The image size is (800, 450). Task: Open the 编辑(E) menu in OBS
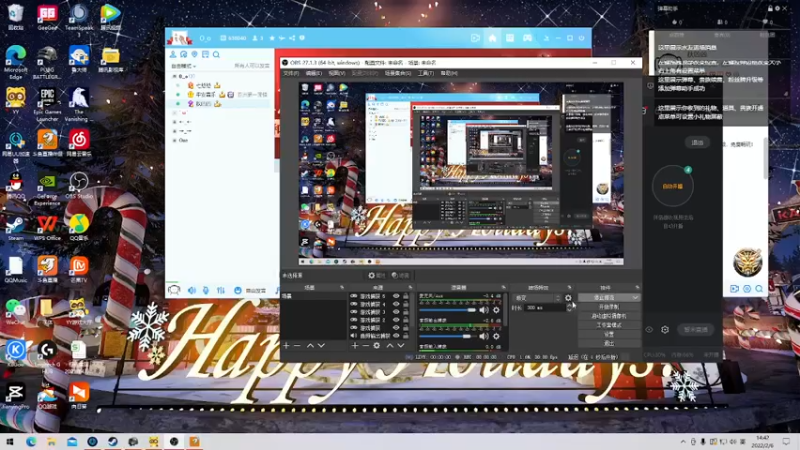click(x=313, y=73)
